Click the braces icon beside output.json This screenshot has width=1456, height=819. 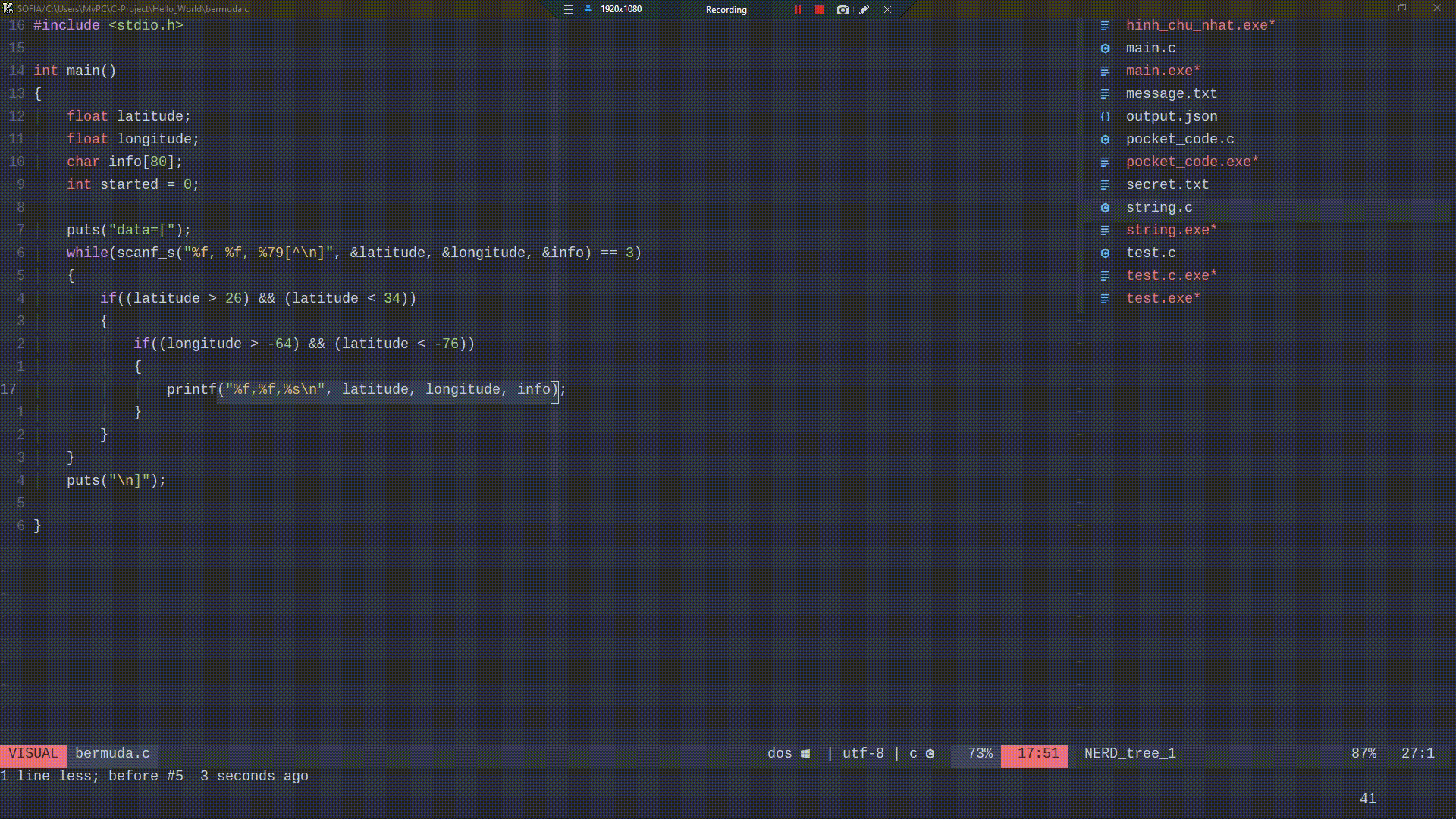click(x=1105, y=116)
